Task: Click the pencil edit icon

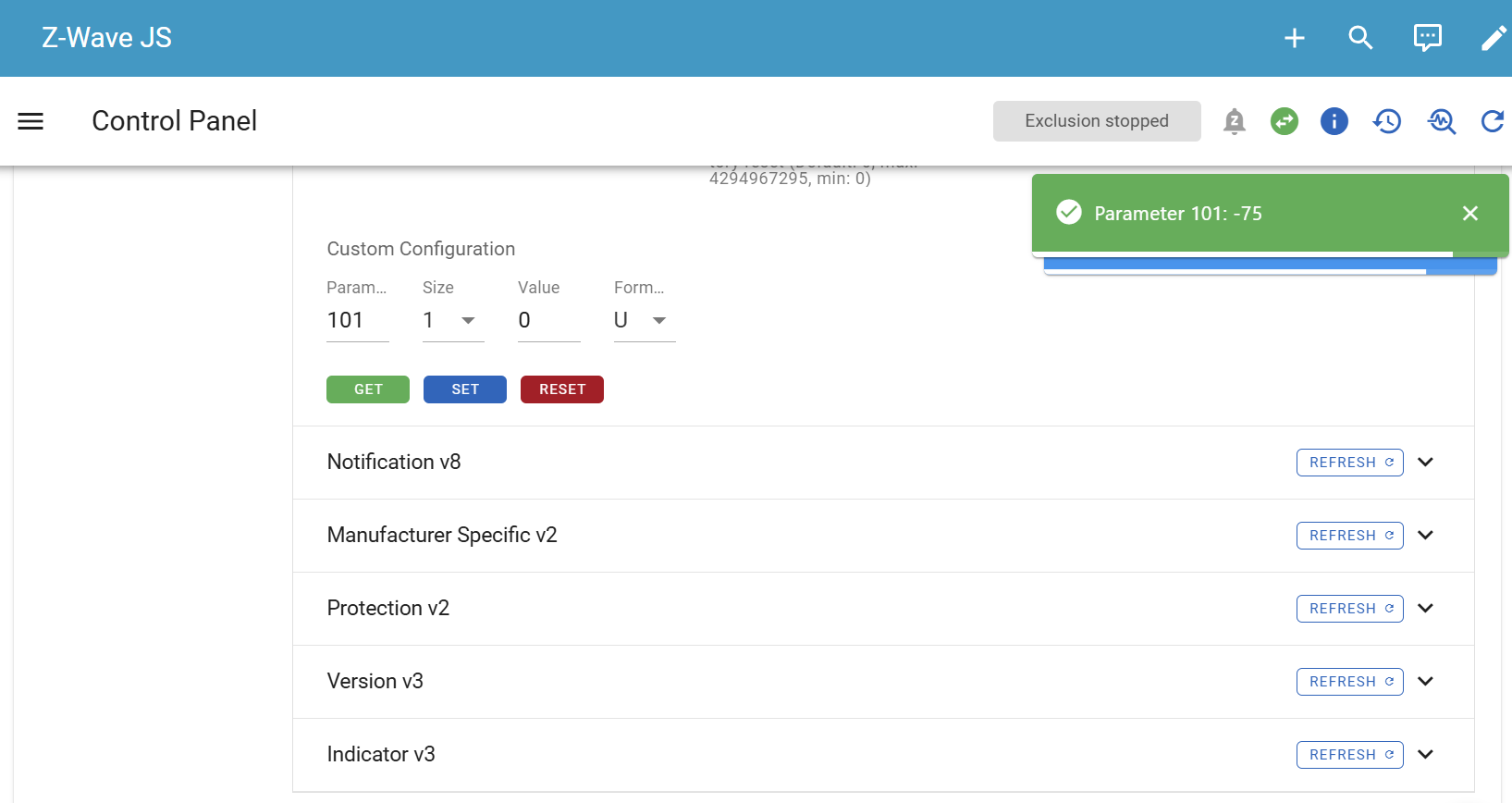Action: (1493, 38)
